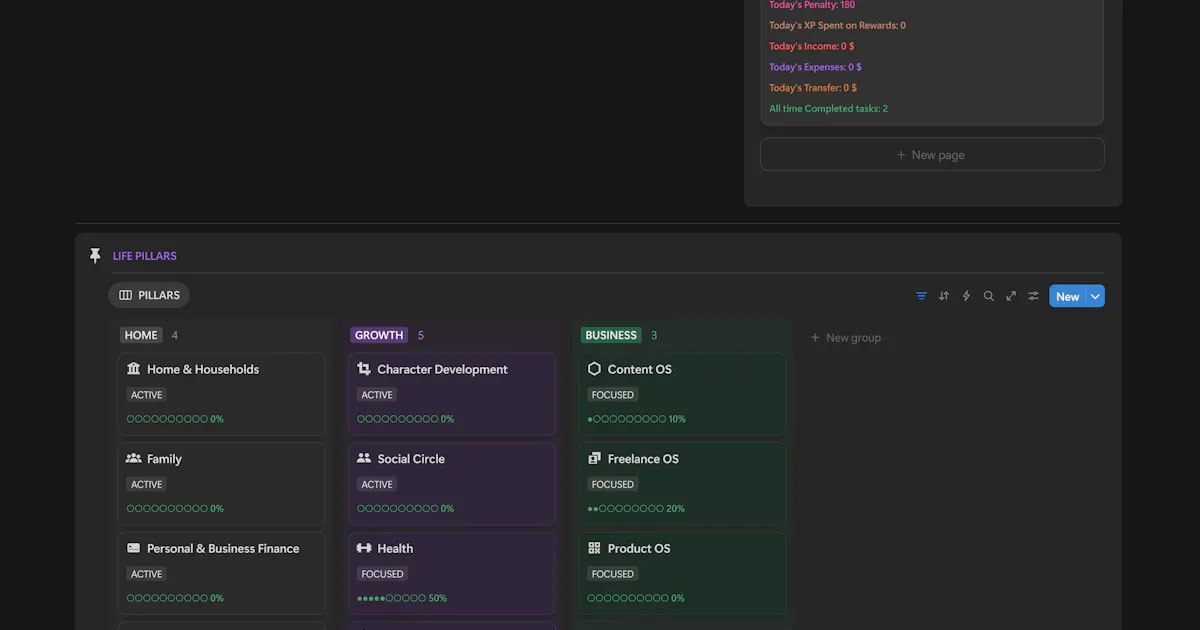Click the plus icon next to New group
Image resolution: width=1200 pixels, height=630 pixels.
[815, 338]
